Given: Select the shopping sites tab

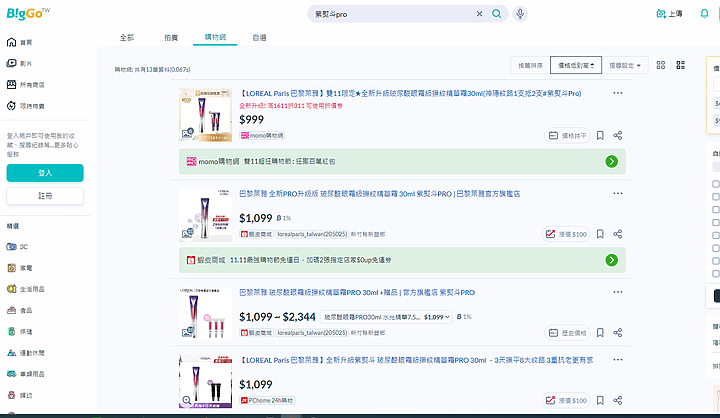Looking at the screenshot, I should click(215, 37).
